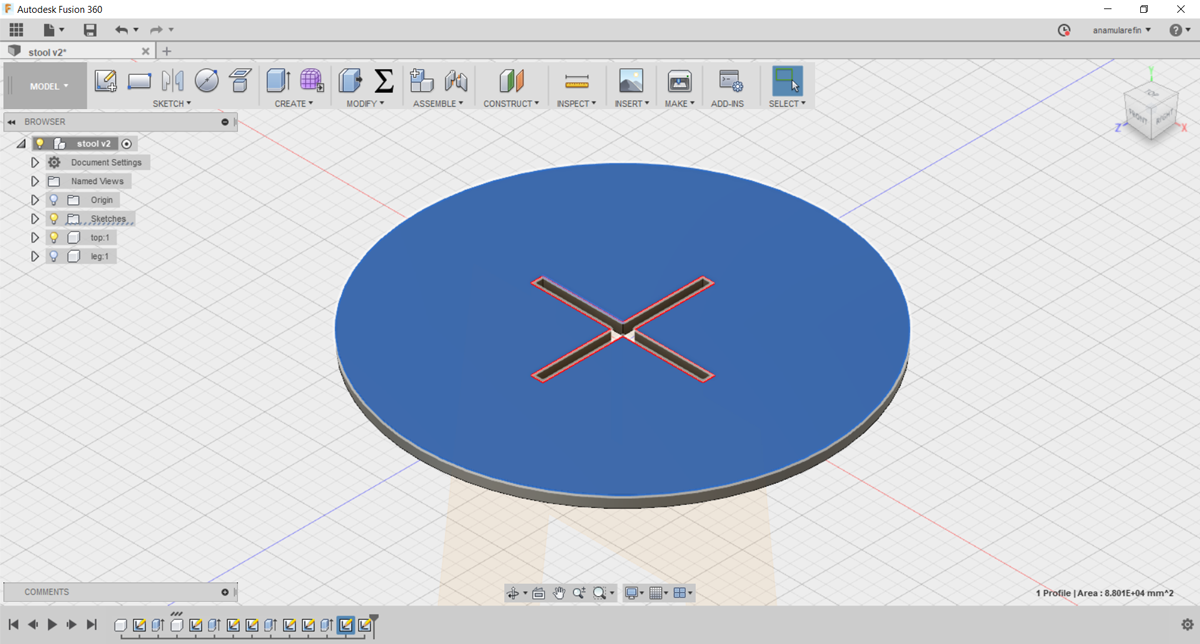Screen dimensions: 1200x644
Task: Expand the Origin folder arrow
Action: click(x=35, y=200)
